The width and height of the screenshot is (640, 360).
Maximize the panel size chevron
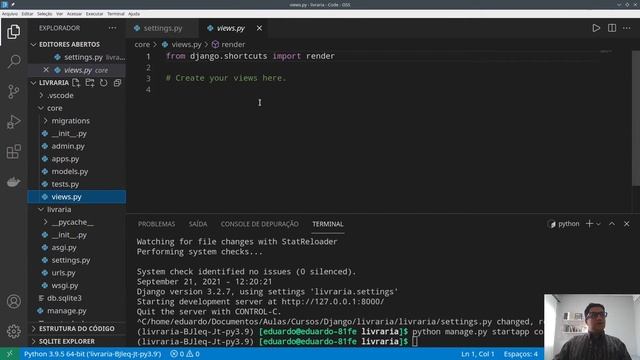coord(612,224)
